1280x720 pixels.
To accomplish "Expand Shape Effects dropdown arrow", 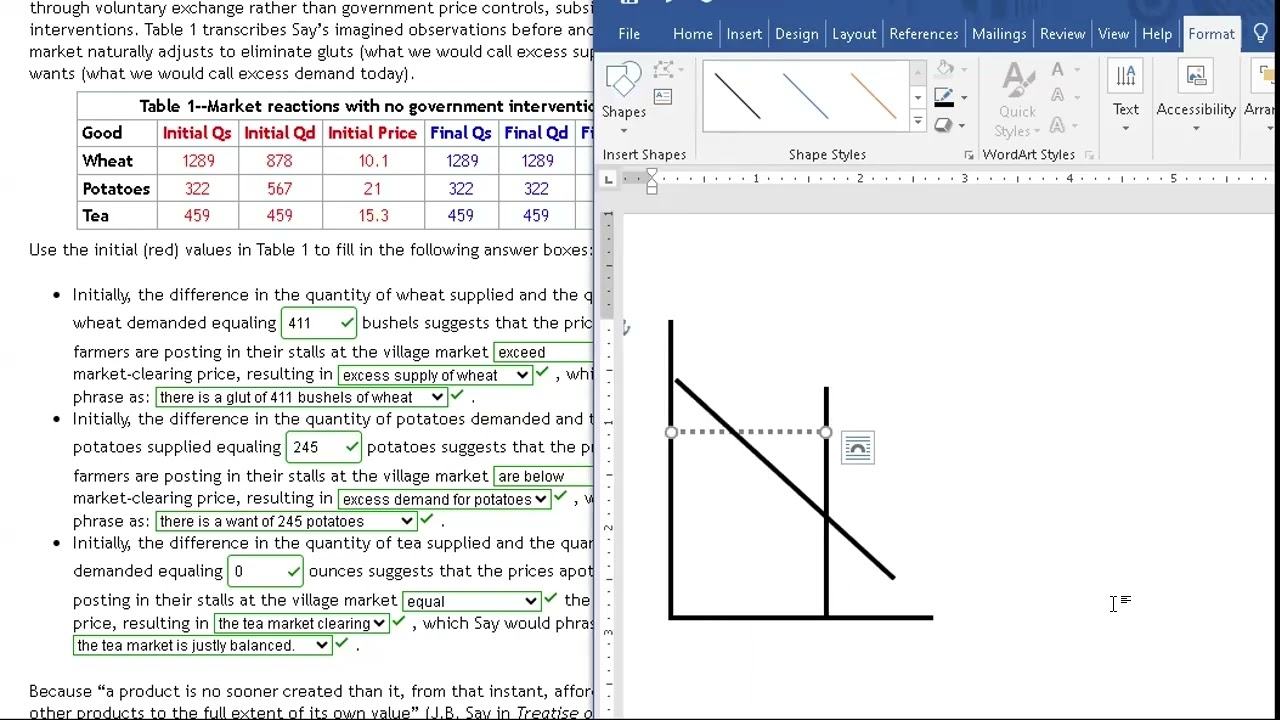I will click(964, 125).
